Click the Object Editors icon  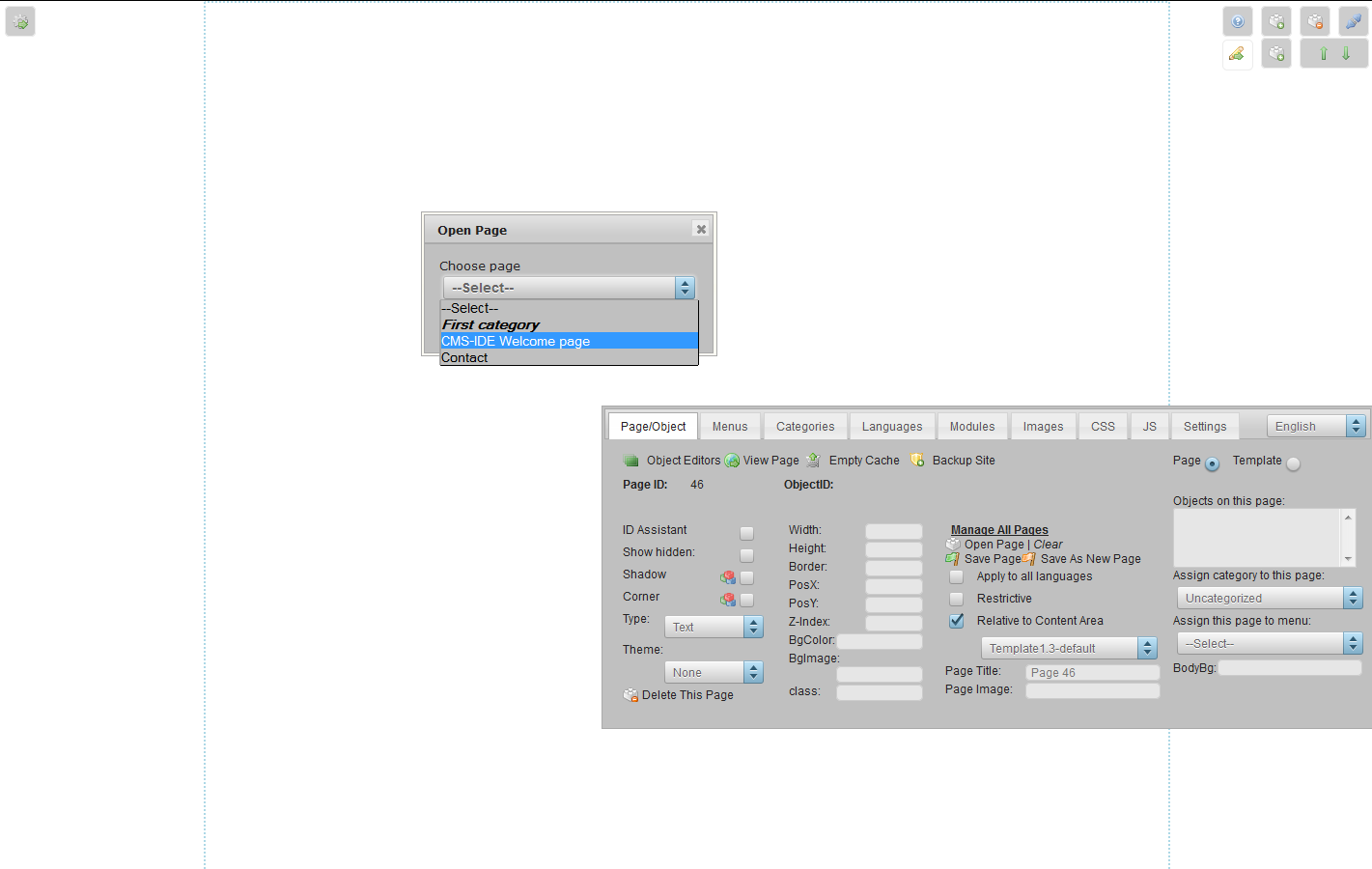(631, 460)
